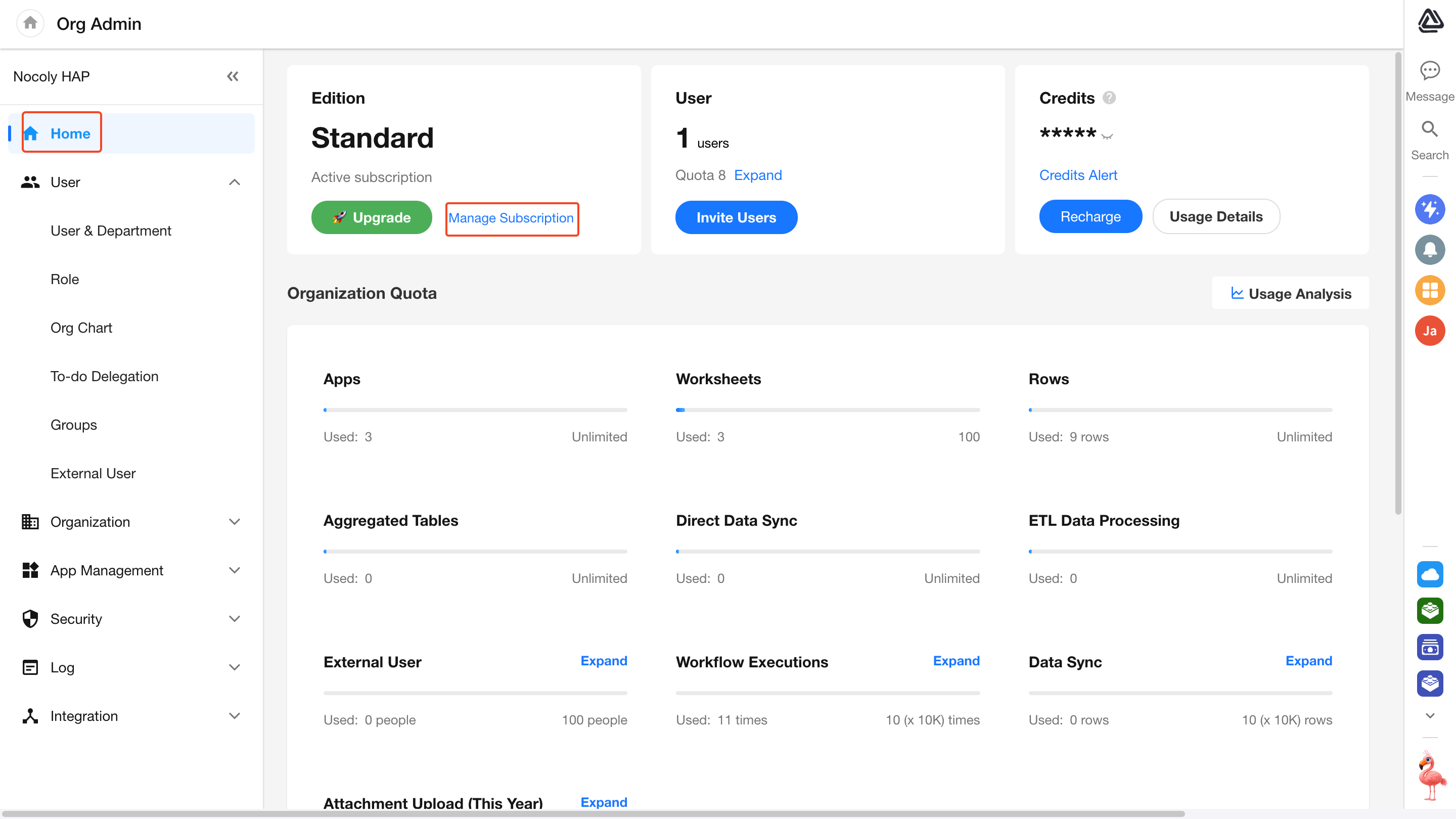
Task: Select Org Chart in the sidebar
Action: coord(81,328)
